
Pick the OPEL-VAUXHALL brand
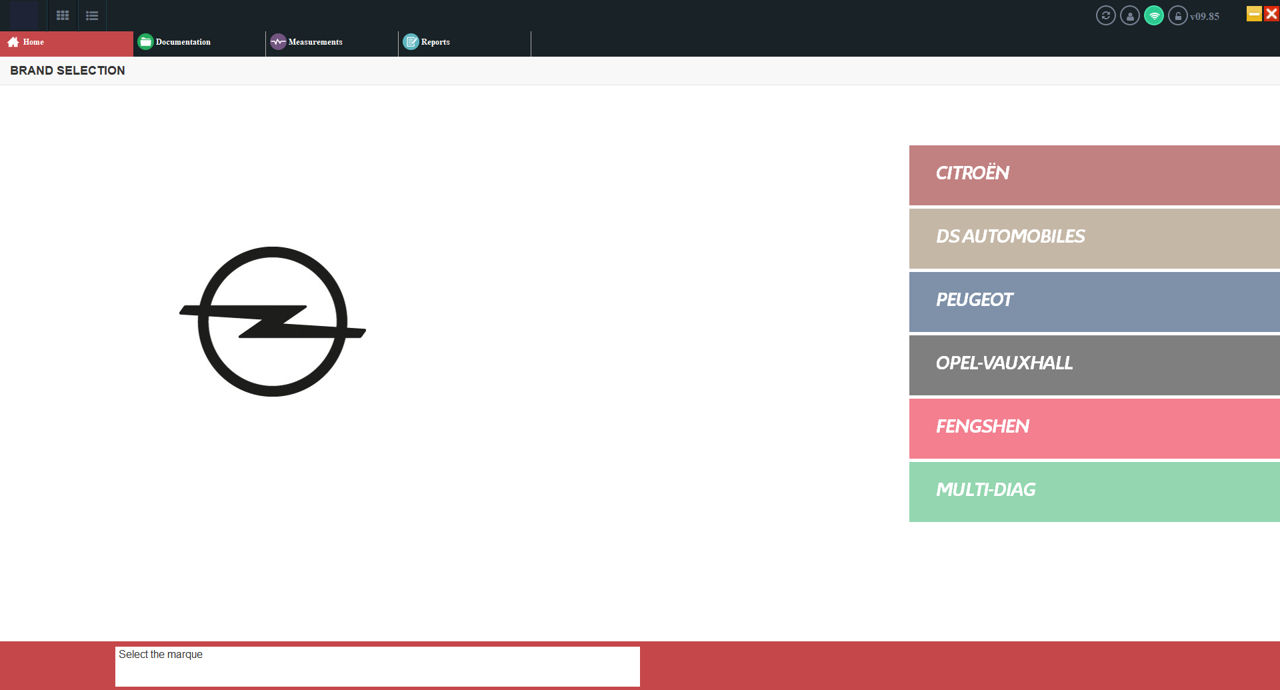coord(1094,364)
